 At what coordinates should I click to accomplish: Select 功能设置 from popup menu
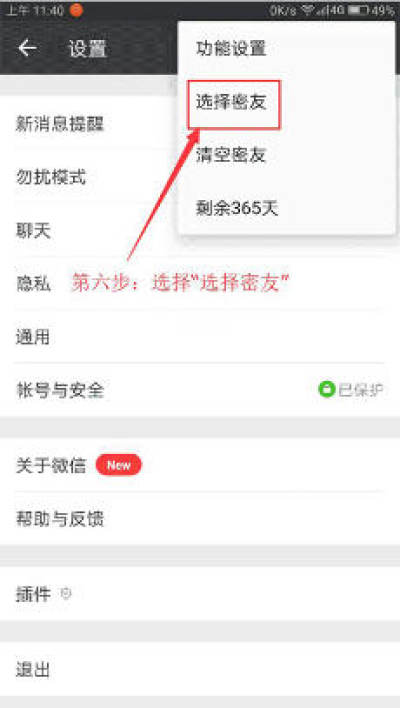pos(287,48)
